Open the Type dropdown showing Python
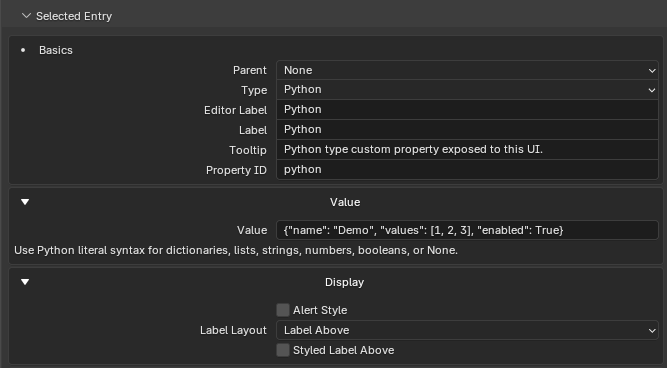This screenshot has height=368, width=667. click(x=467, y=90)
